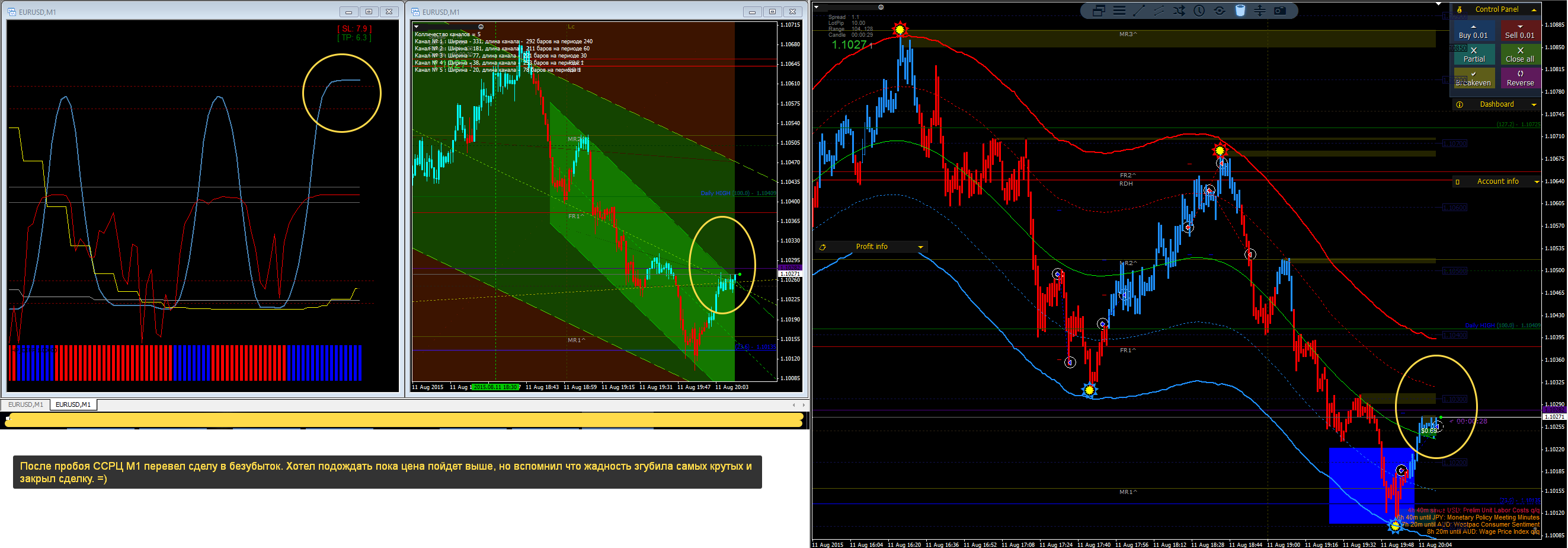Select the trend line drawing tool
The width and height of the screenshot is (1568, 548).
tap(1139, 11)
